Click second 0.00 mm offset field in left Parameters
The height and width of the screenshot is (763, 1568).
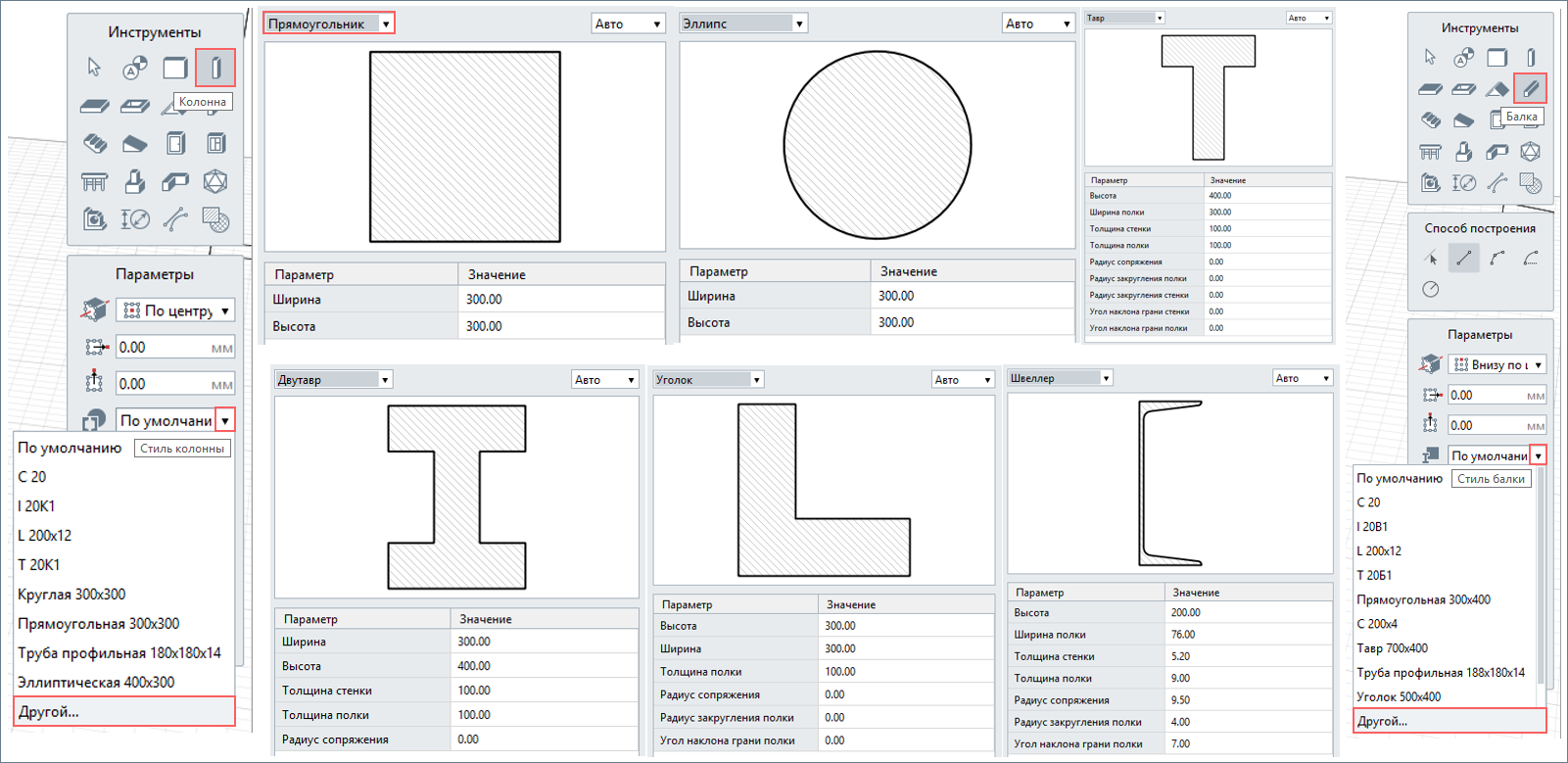[x=175, y=384]
